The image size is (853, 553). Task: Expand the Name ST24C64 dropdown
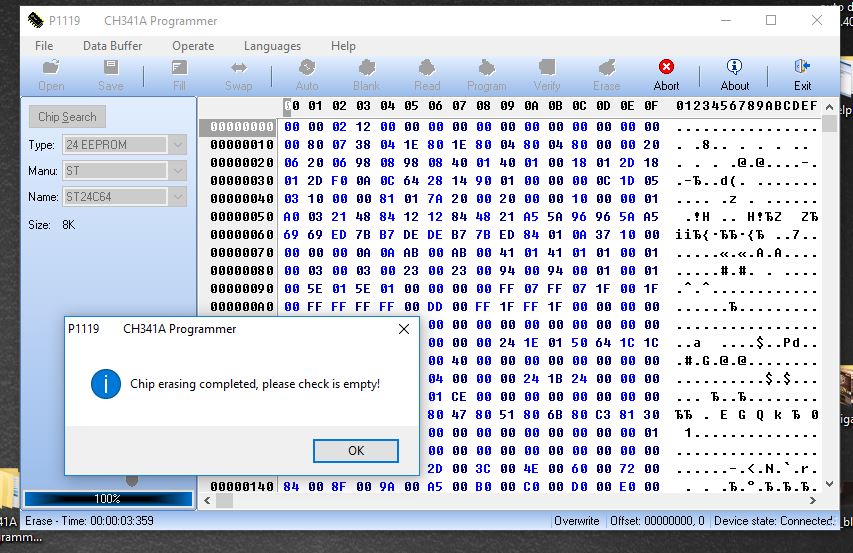(178, 197)
